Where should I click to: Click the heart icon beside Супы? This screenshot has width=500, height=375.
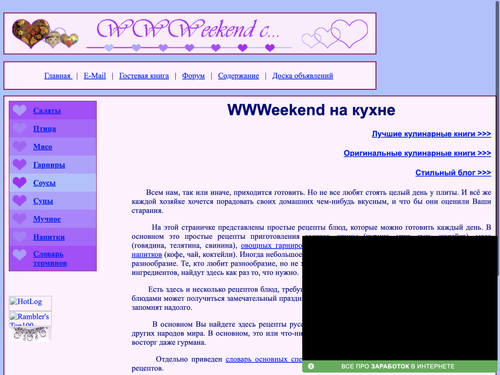coord(20,200)
